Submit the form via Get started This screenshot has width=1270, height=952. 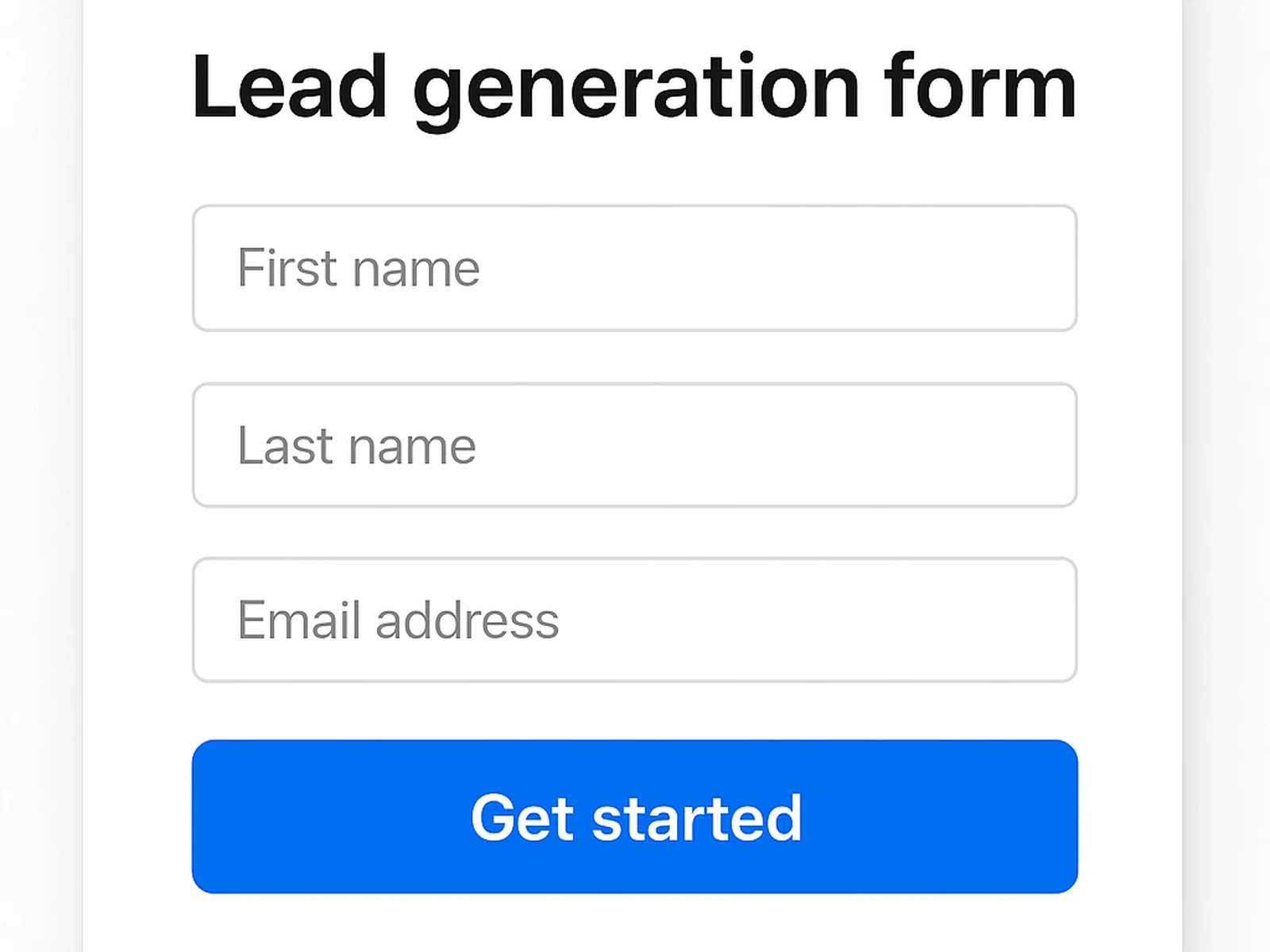[x=635, y=816]
